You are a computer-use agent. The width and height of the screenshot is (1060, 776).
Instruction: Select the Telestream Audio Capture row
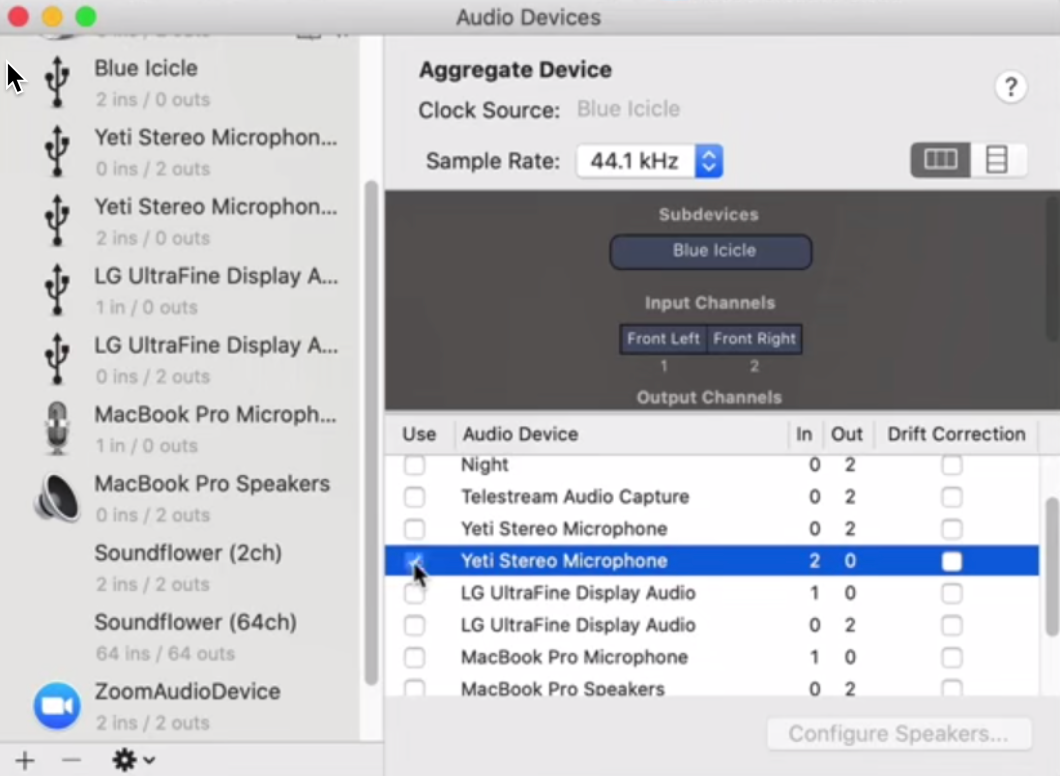712,497
